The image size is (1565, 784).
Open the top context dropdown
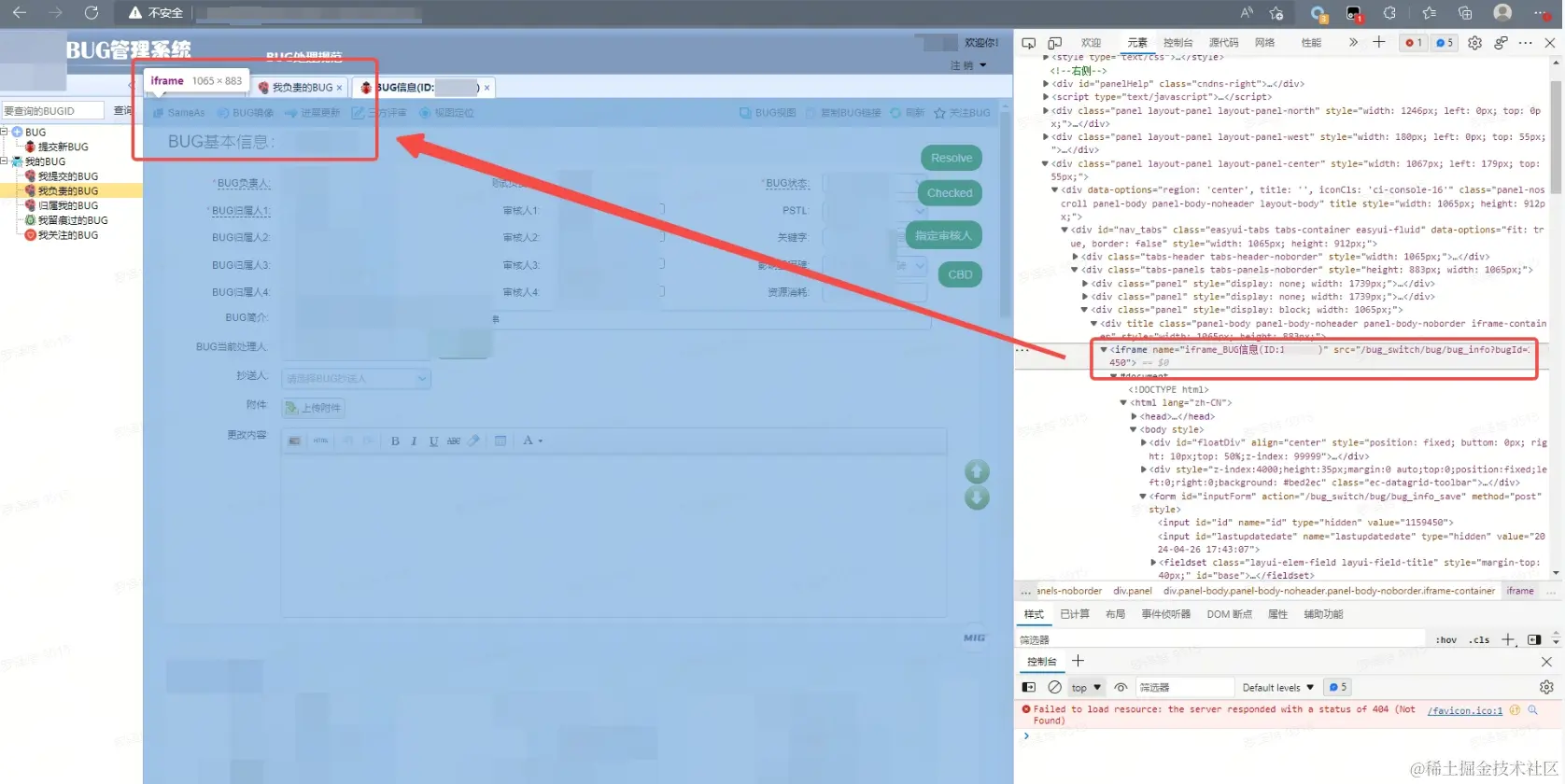(1086, 688)
